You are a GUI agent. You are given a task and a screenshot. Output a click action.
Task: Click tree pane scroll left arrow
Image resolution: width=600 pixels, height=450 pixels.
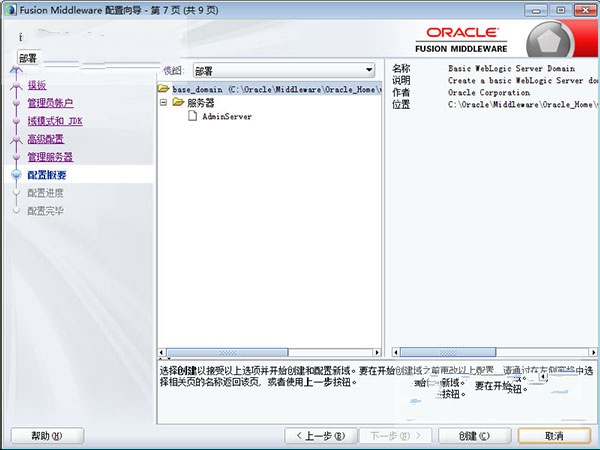pos(162,352)
